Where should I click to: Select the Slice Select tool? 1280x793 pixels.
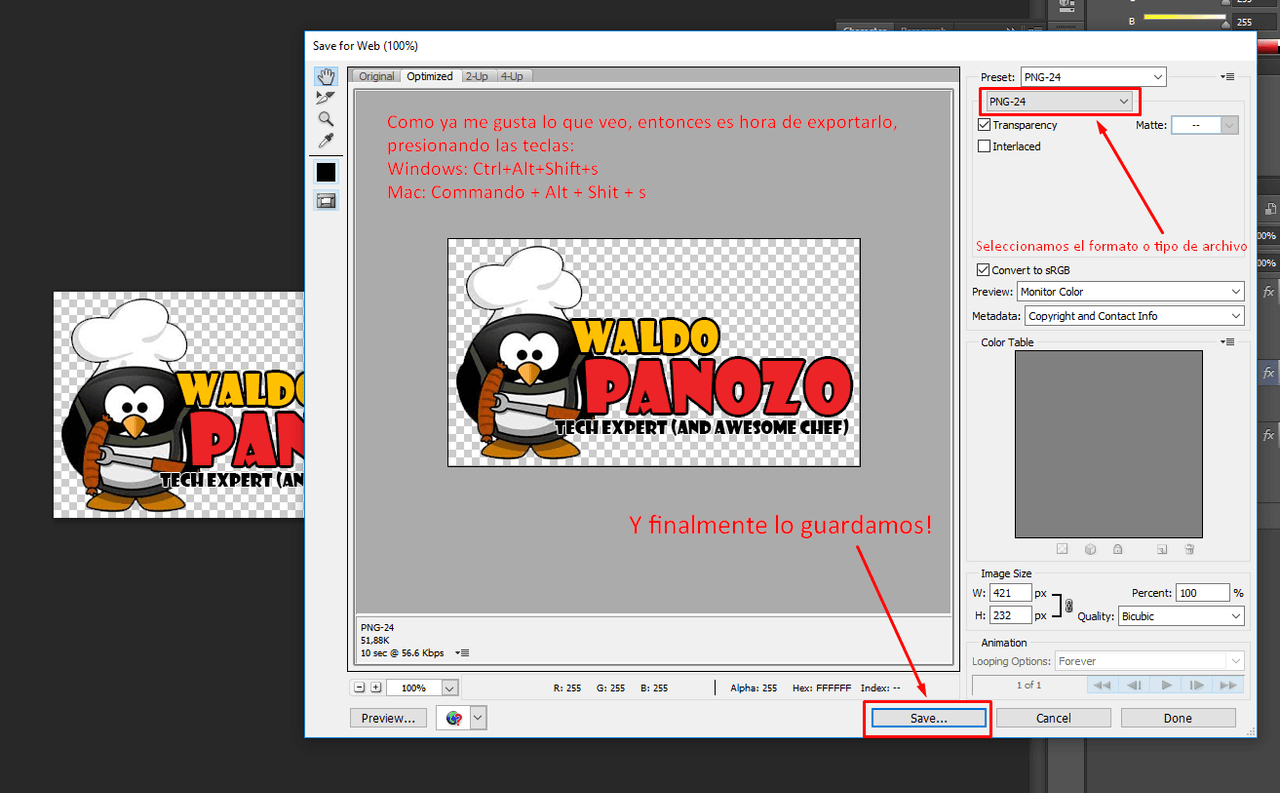(x=326, y=98)
